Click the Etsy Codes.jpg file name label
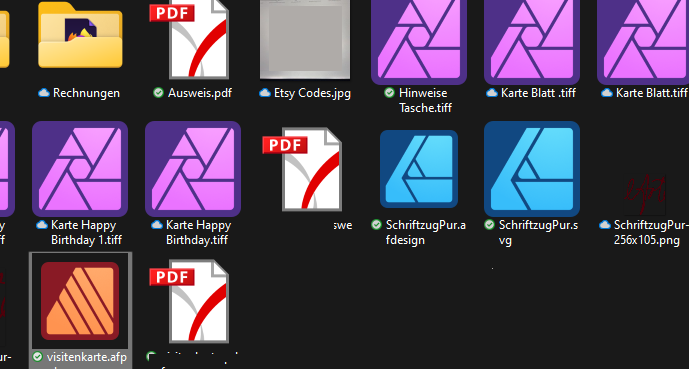The image size is (689, 369). 312,93
